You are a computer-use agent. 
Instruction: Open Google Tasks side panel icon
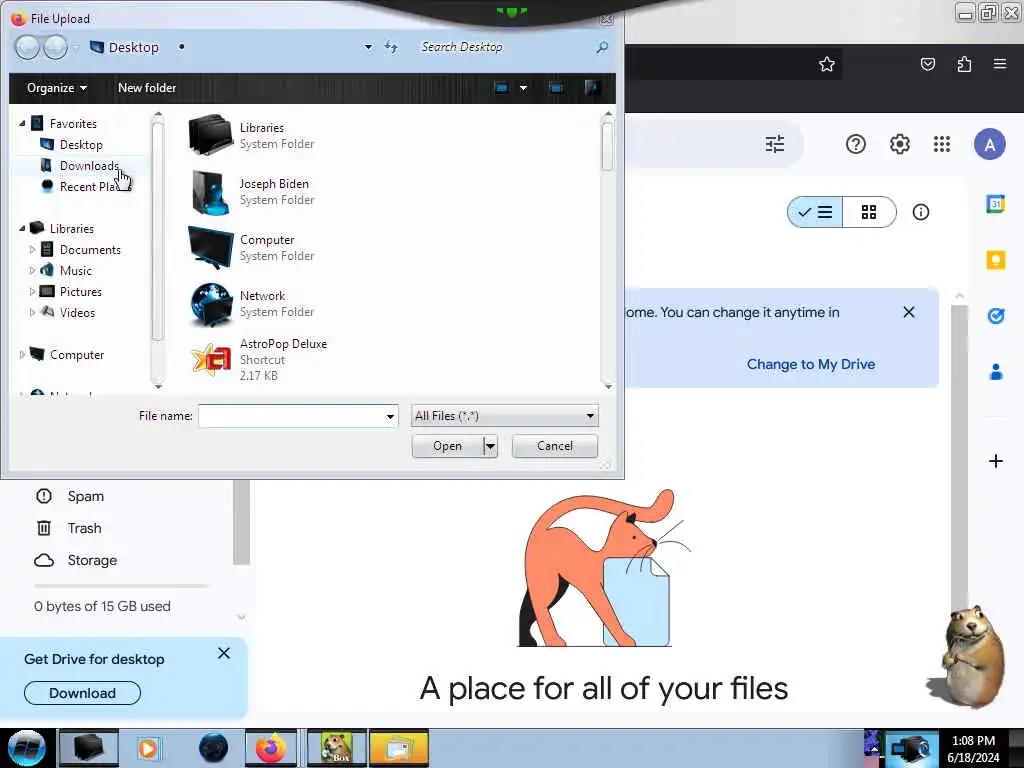tap(995, 316)
